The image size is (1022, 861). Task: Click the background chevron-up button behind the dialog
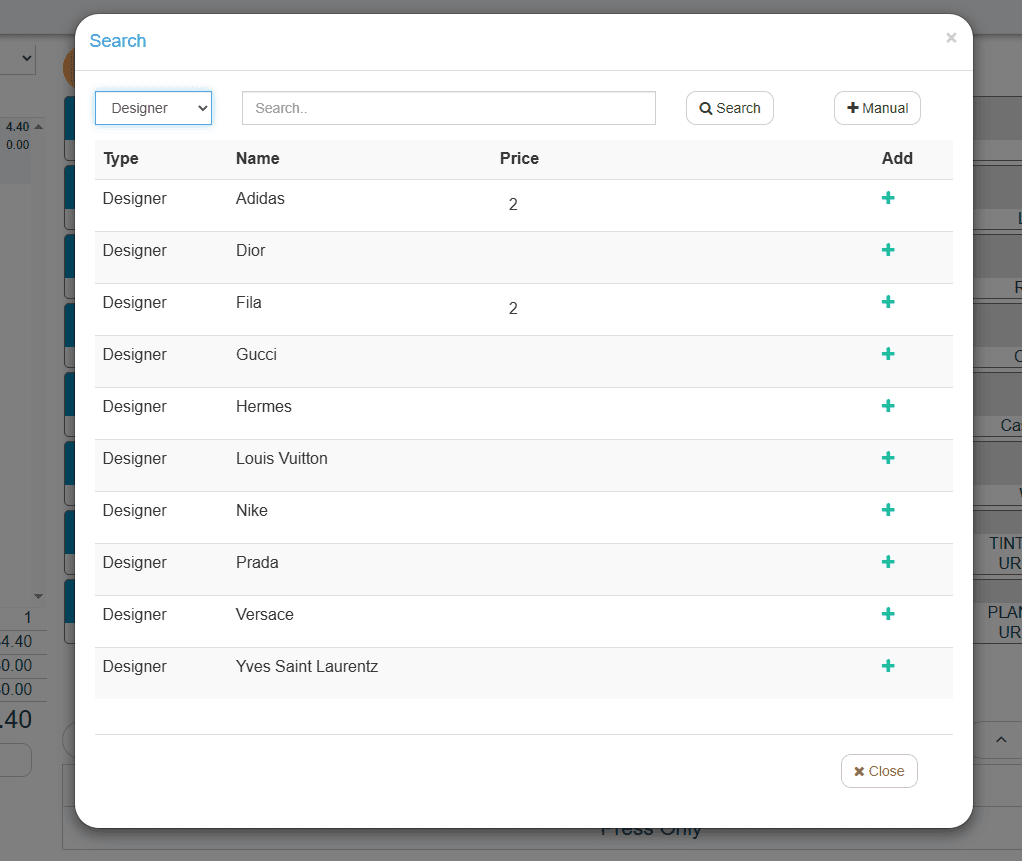[x=1001, y=739]
